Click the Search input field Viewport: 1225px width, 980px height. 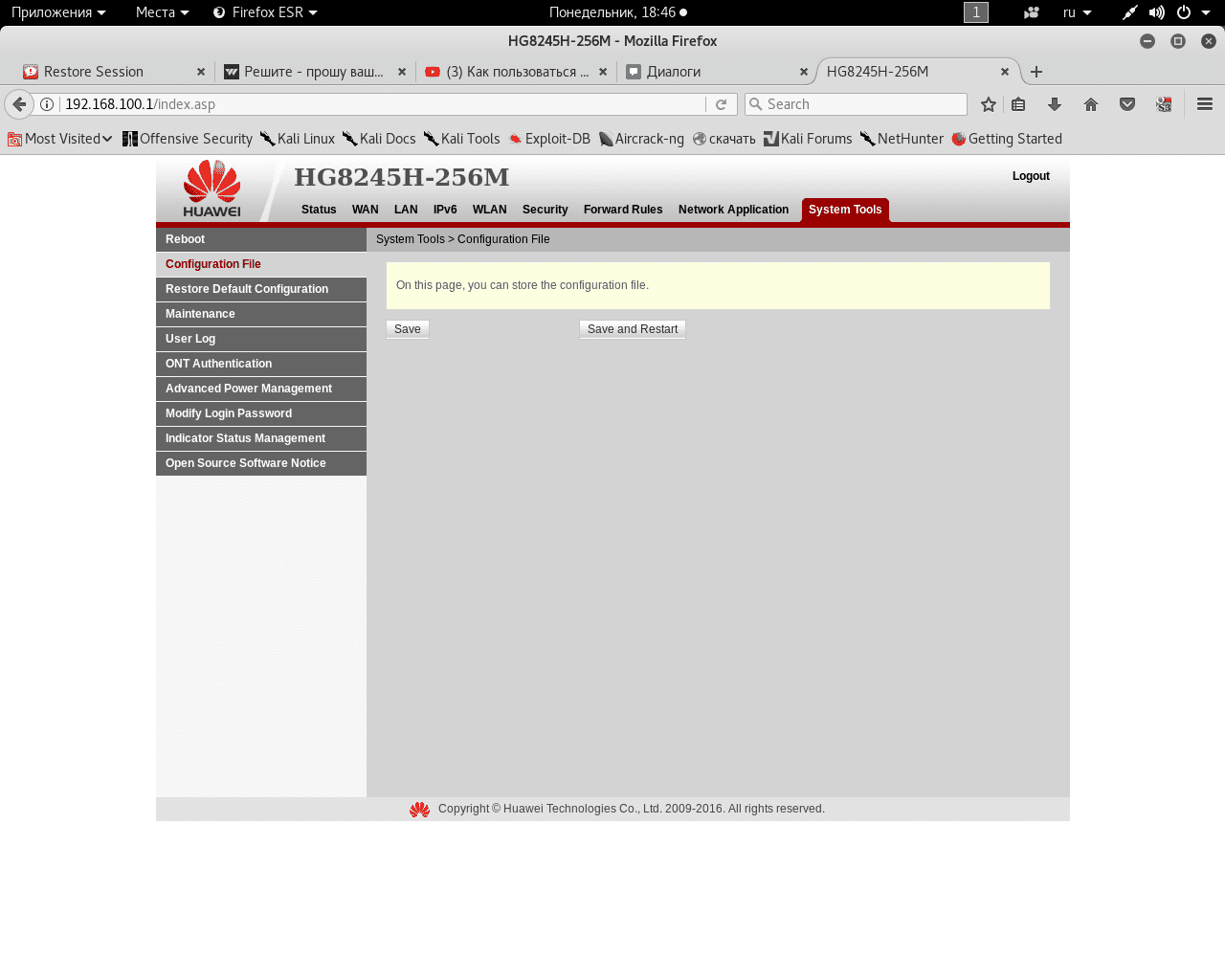(x=856, y=104)
